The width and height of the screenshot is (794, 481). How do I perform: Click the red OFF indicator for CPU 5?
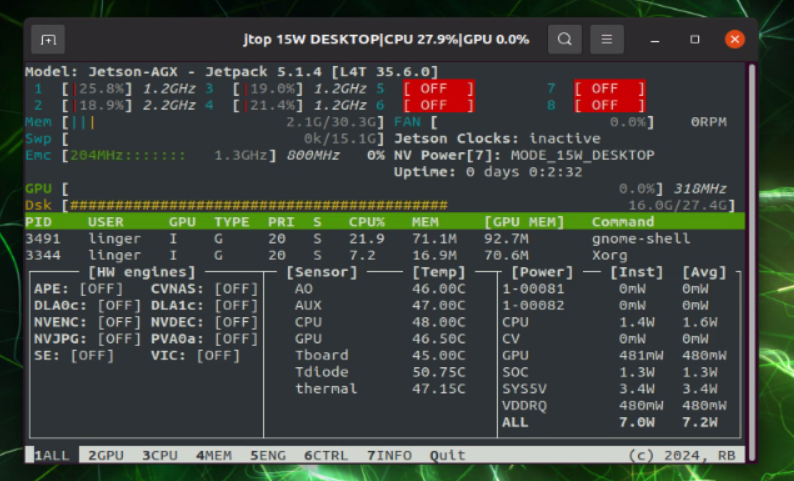(439, 89)
